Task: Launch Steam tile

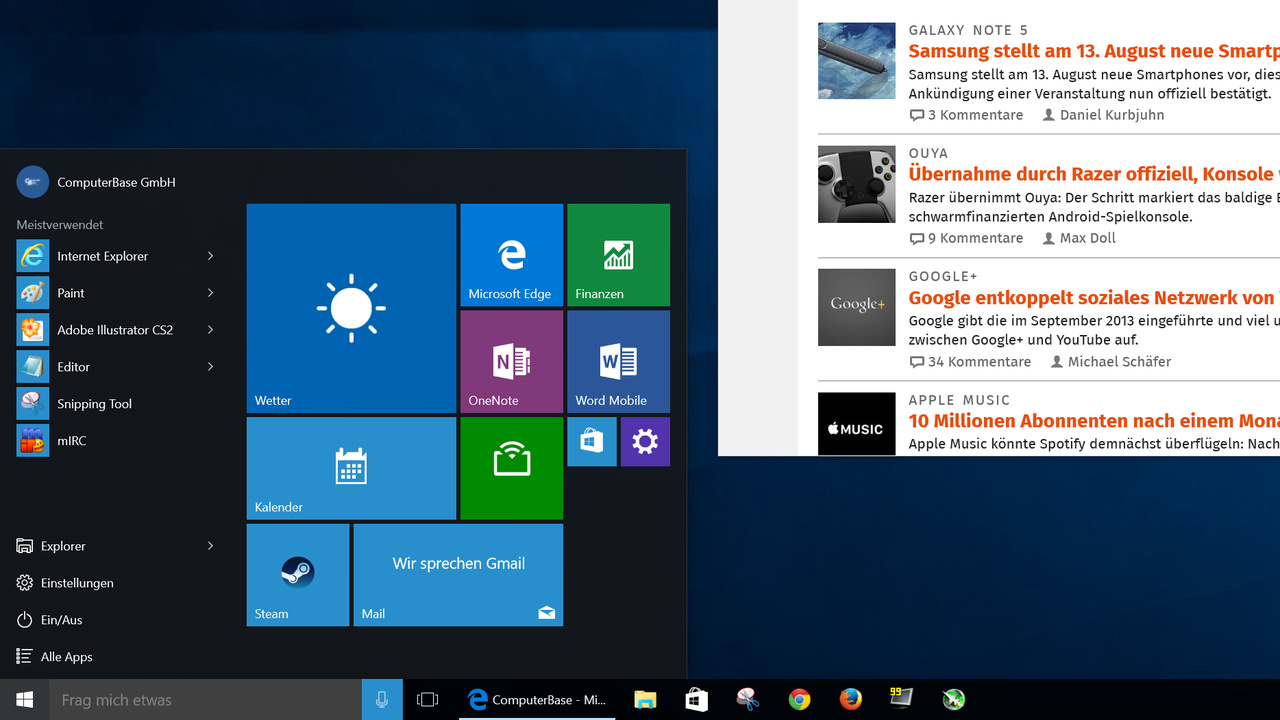Action: click(x=298, y=575)
